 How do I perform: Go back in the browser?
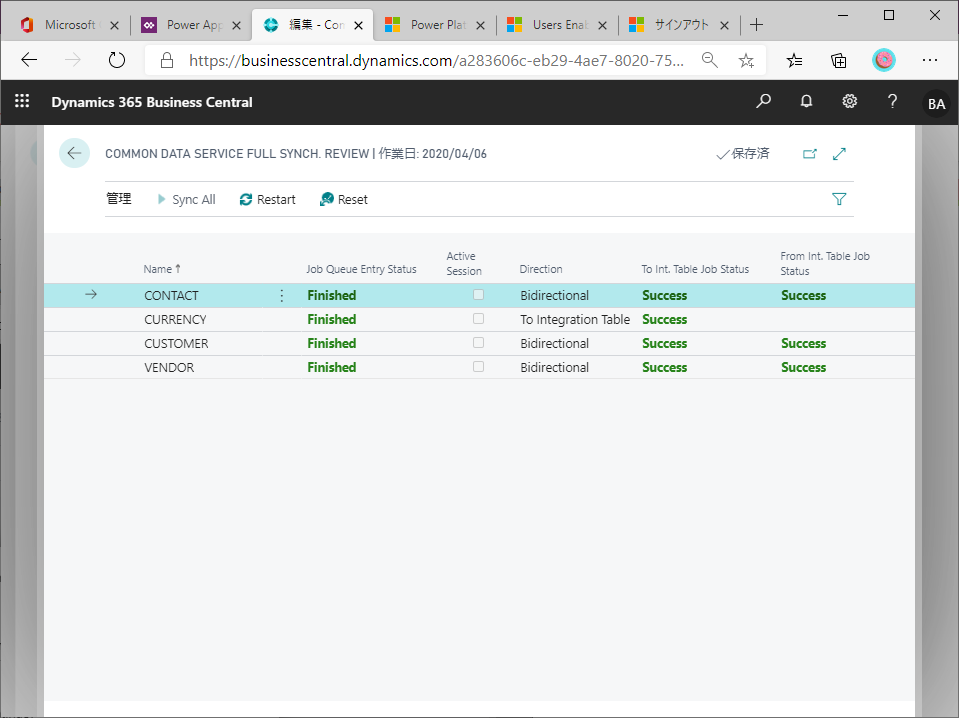29,60
